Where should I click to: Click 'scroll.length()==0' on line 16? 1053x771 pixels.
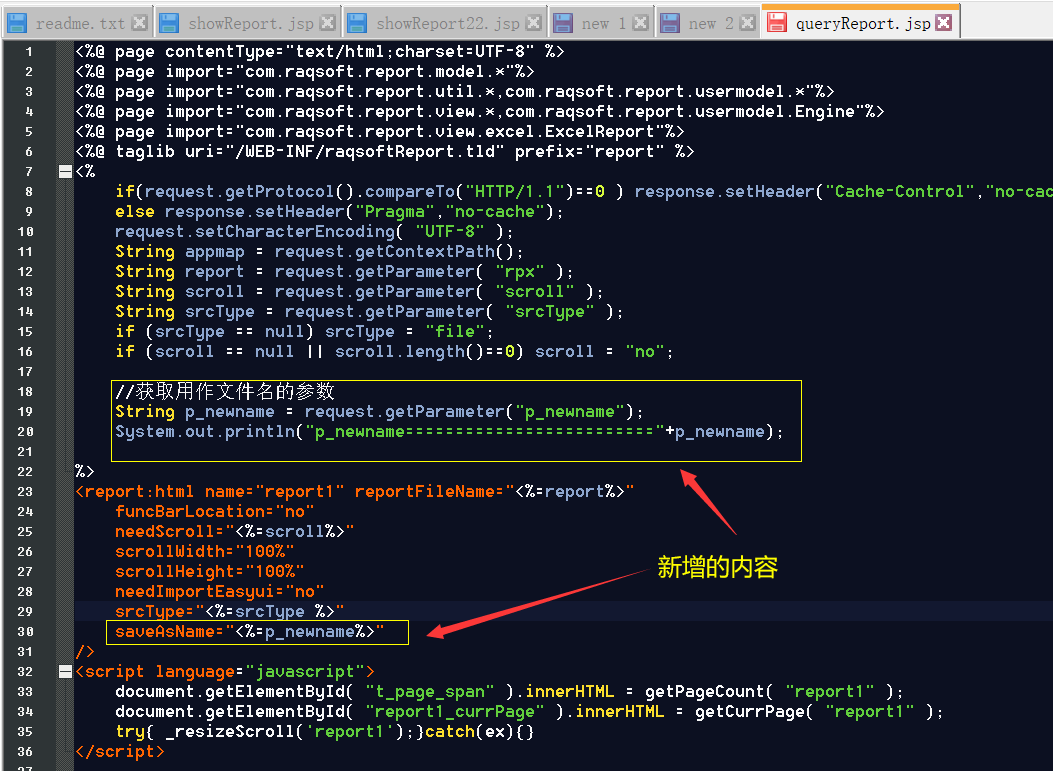[x=430, y=352]
